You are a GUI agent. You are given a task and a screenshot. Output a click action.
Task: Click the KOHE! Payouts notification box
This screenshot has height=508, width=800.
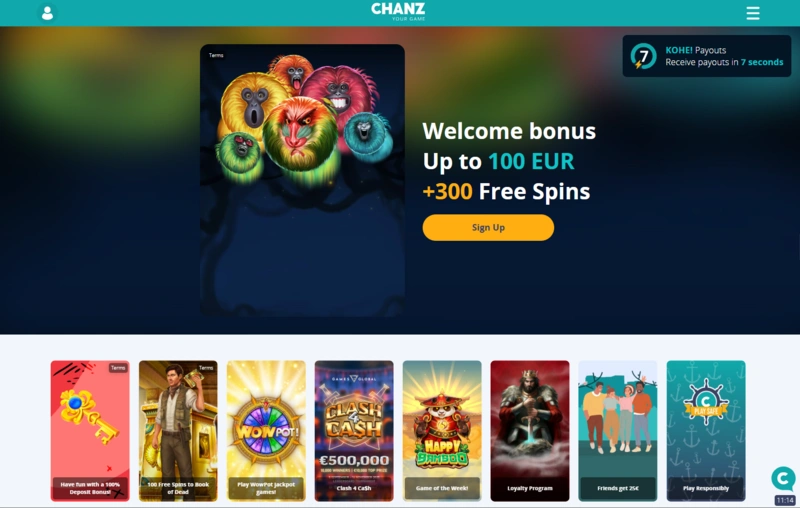click(x=707, y=56)
